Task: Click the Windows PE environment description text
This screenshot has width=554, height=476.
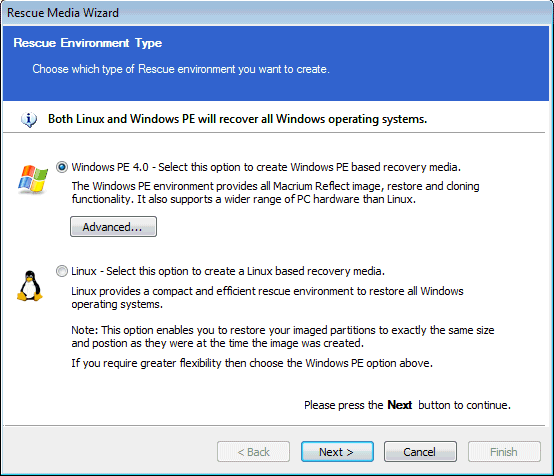Action: tap(275, 193)
